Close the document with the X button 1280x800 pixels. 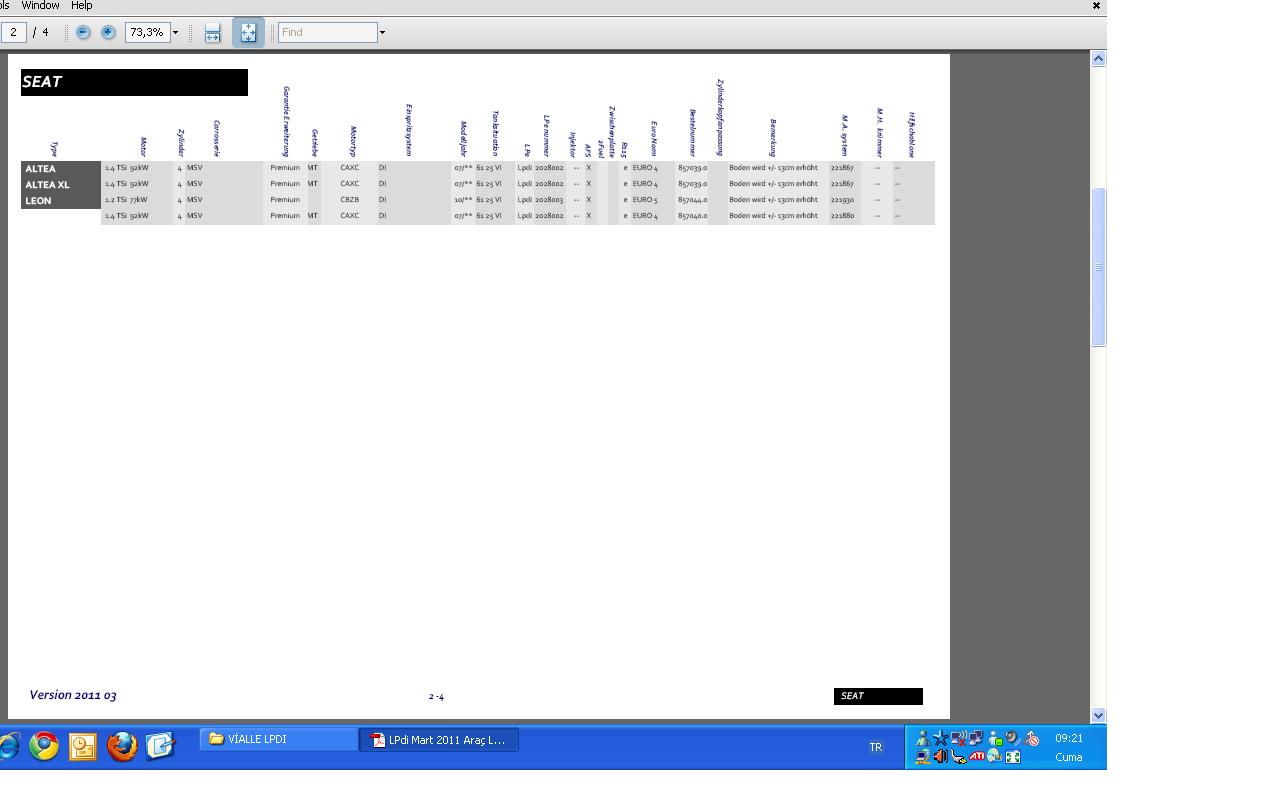1096,6
